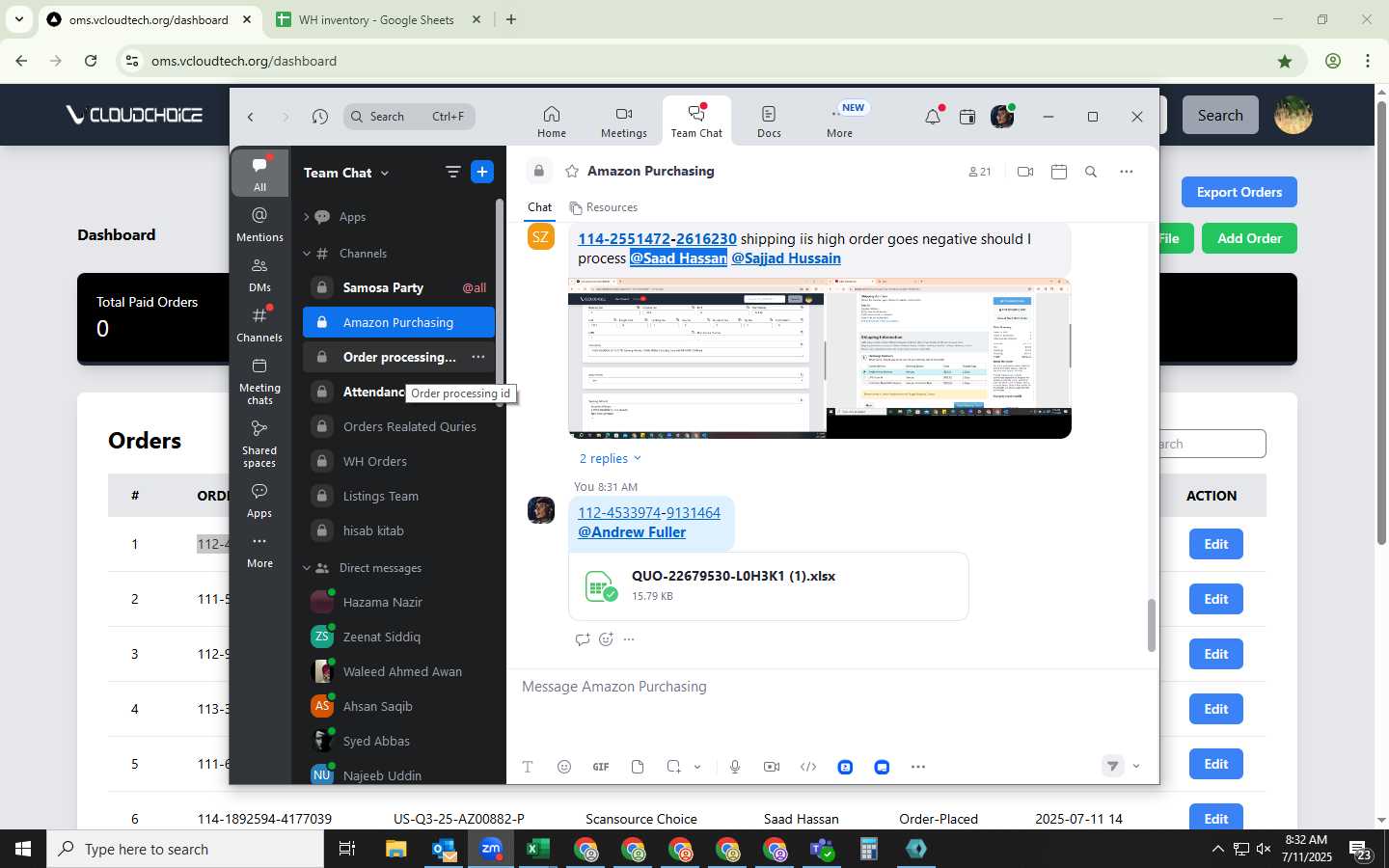Image resolution: width=1389 pixels, height=868 pixels.
Task: Click the schedule meeting calendar icon in header
Action: coord(1058,172)
